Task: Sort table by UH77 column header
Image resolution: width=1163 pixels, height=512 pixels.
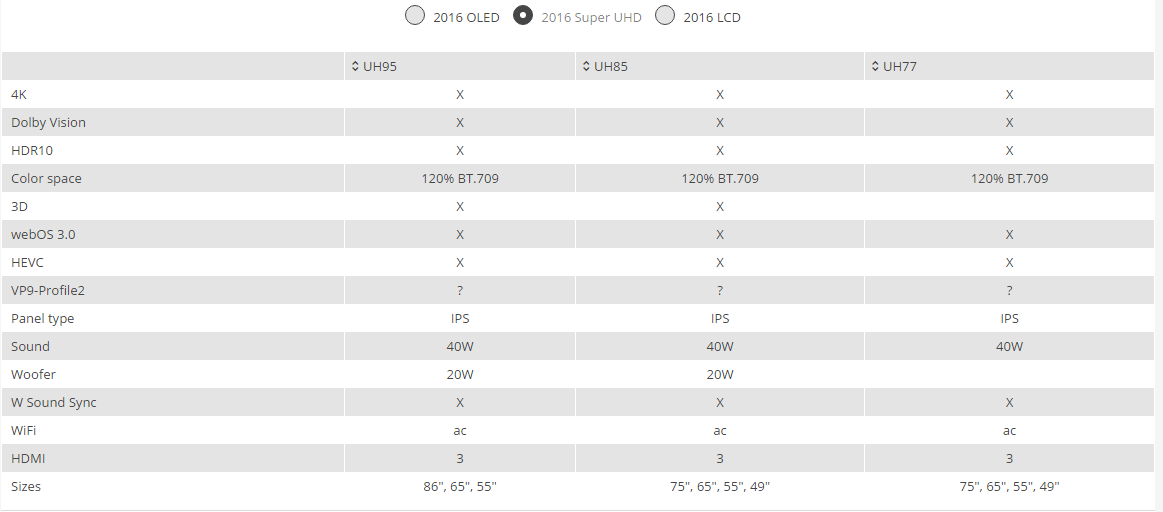Action: click(x=1009, y=67)
